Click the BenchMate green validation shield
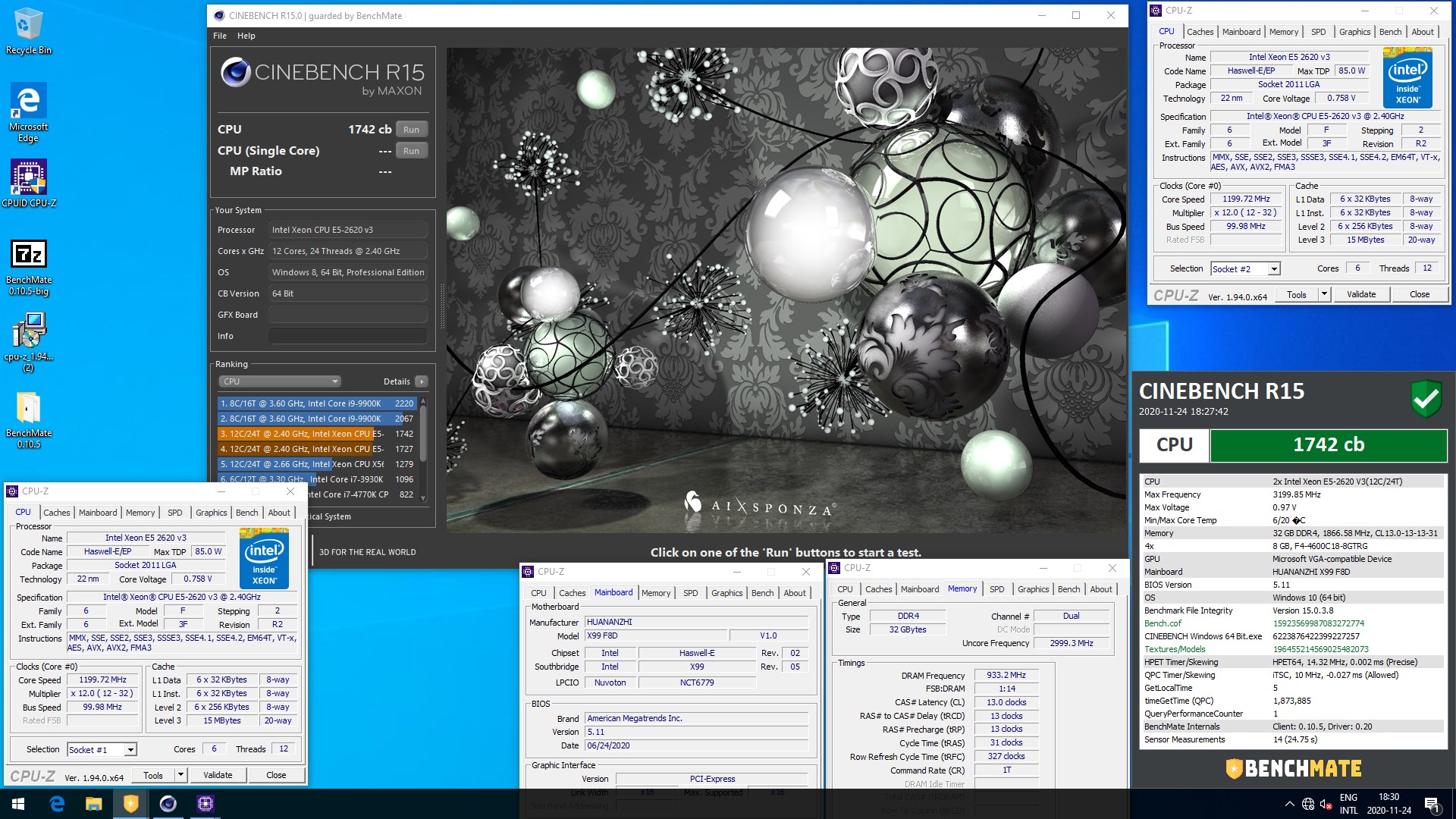 (x=1426, y=399)
